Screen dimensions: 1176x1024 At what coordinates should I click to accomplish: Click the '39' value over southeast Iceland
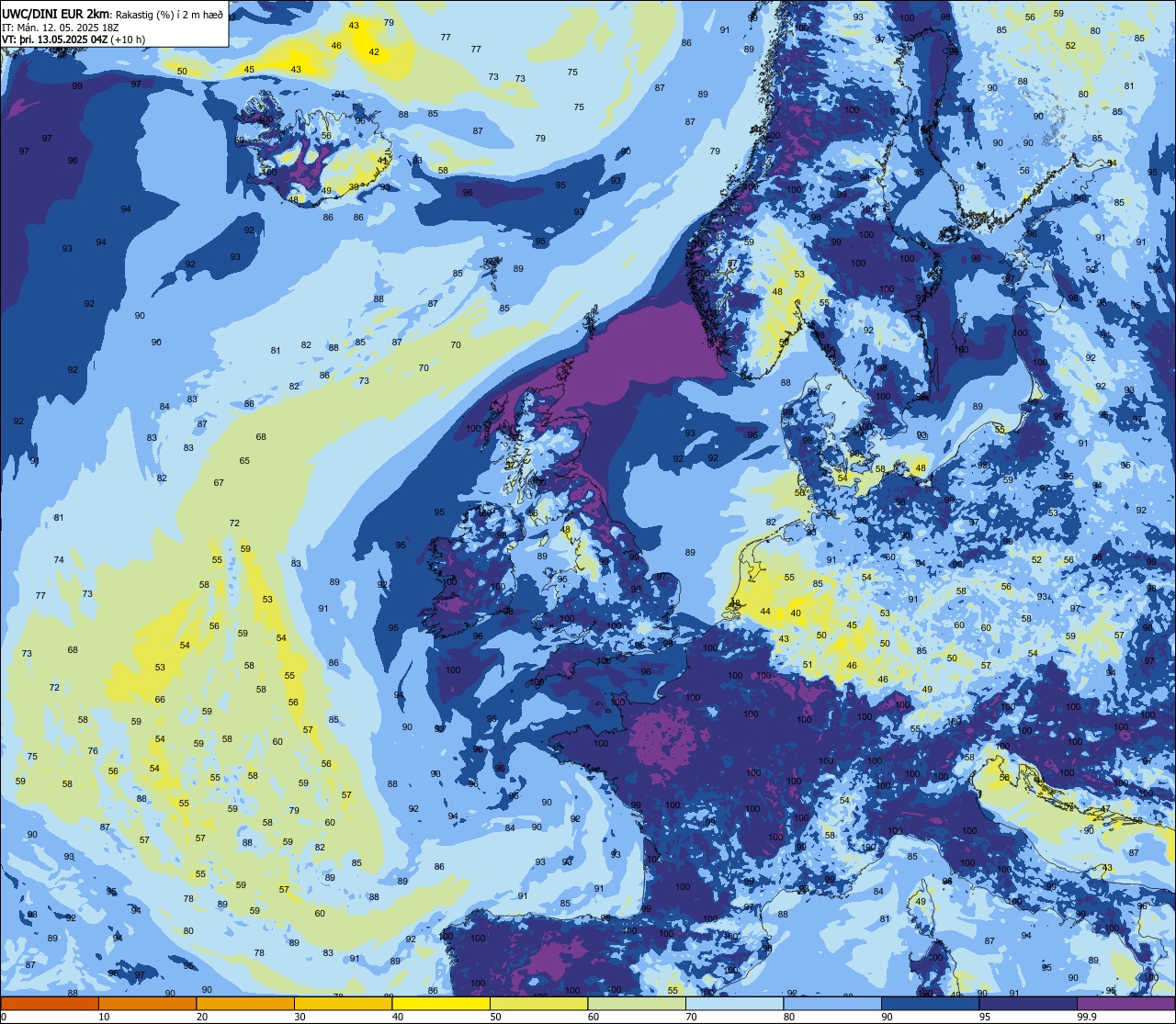[x=354, y=186]
